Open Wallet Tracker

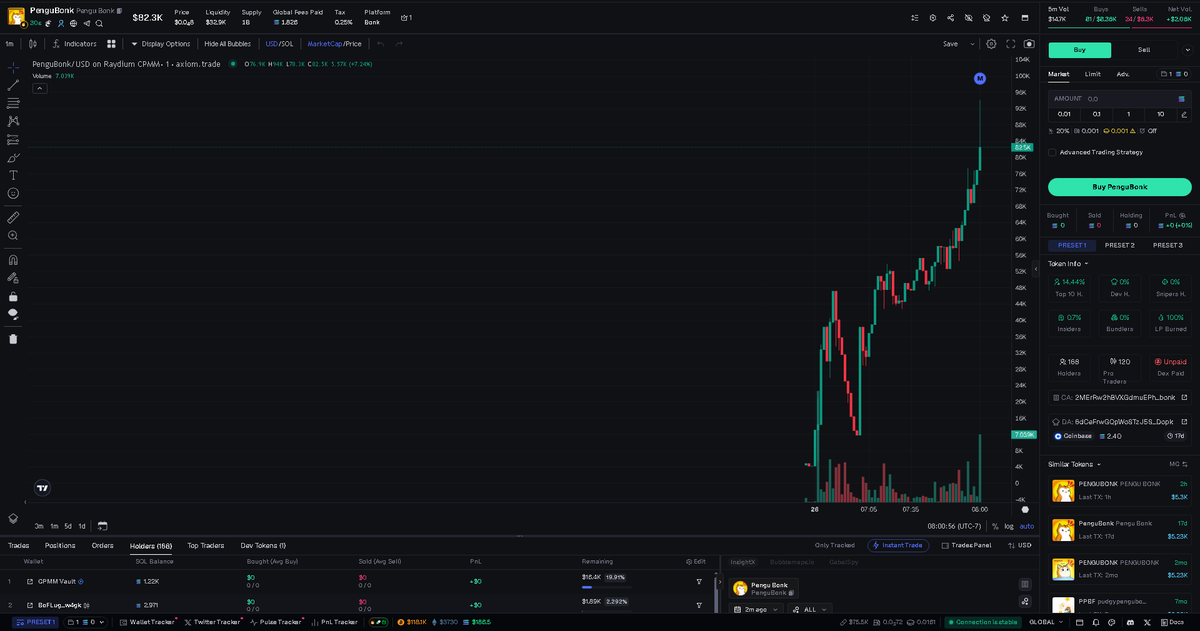click(147, 622)
